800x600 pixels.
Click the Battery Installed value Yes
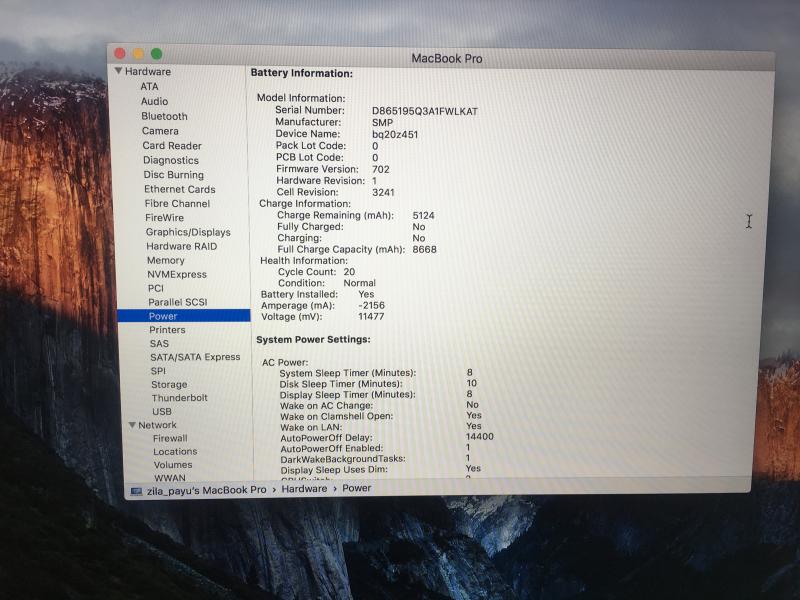[x=366, y=294]
